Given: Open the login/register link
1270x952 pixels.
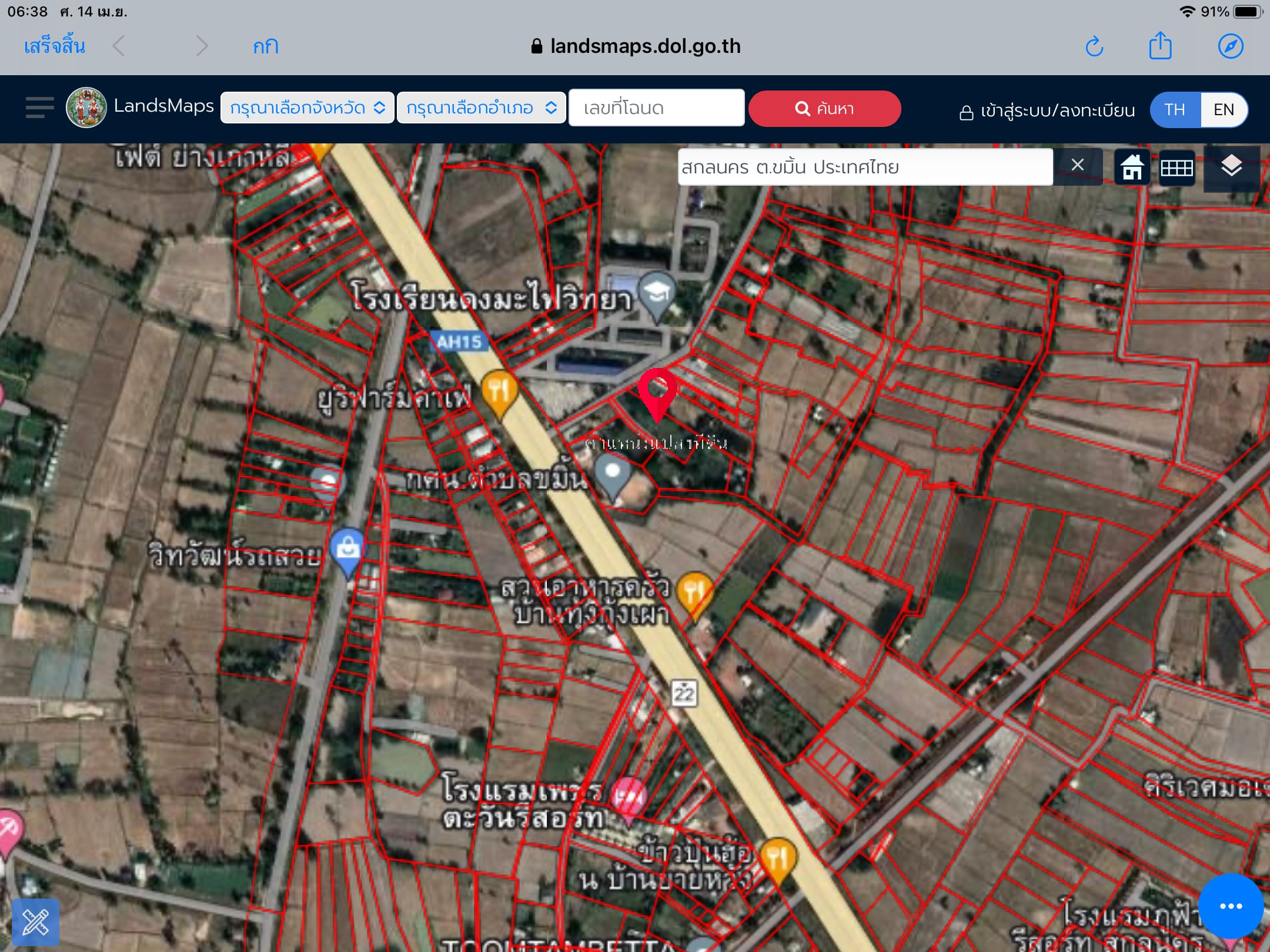Looking at the screenshot, I should pos(1047,110).
